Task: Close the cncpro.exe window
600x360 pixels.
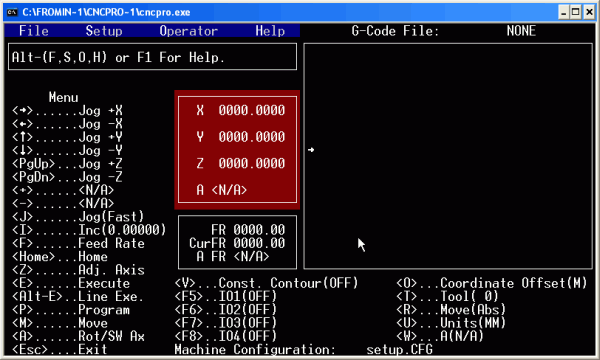Action: 589,12
